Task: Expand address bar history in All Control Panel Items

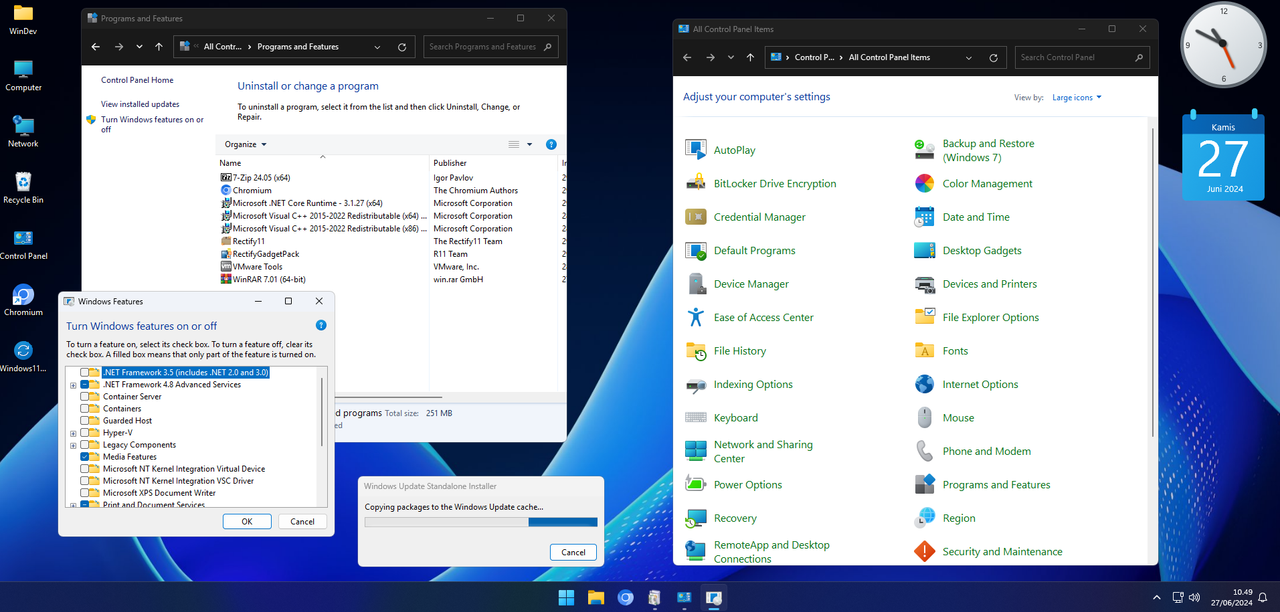Action: pyautogui.click(x=968, y=58)
